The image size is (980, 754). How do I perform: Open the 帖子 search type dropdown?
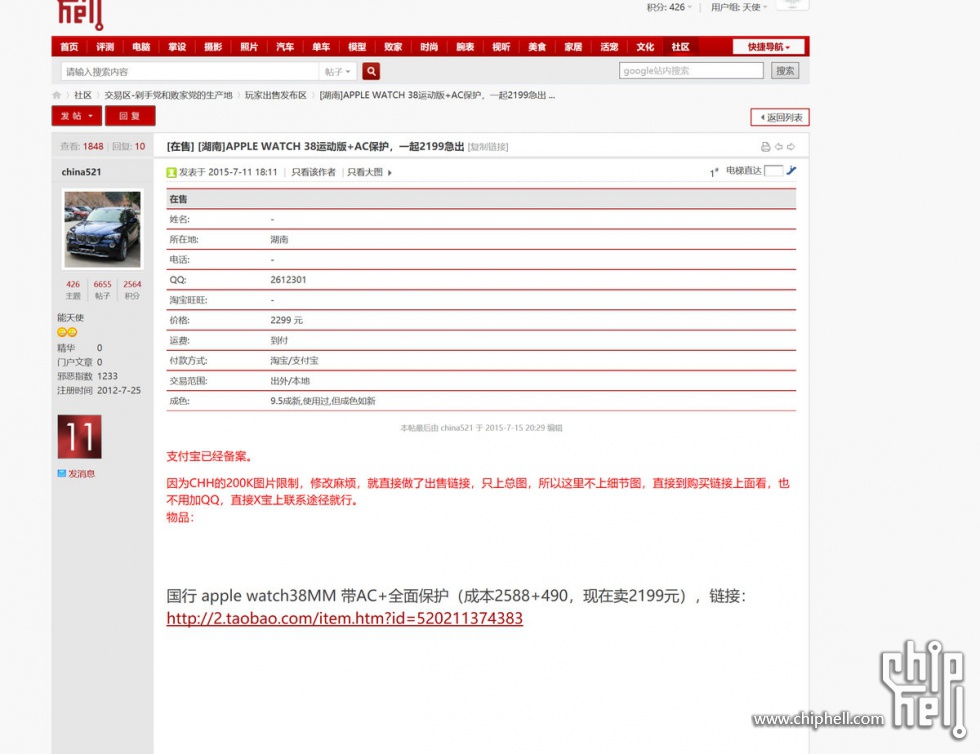coord(338,71)
